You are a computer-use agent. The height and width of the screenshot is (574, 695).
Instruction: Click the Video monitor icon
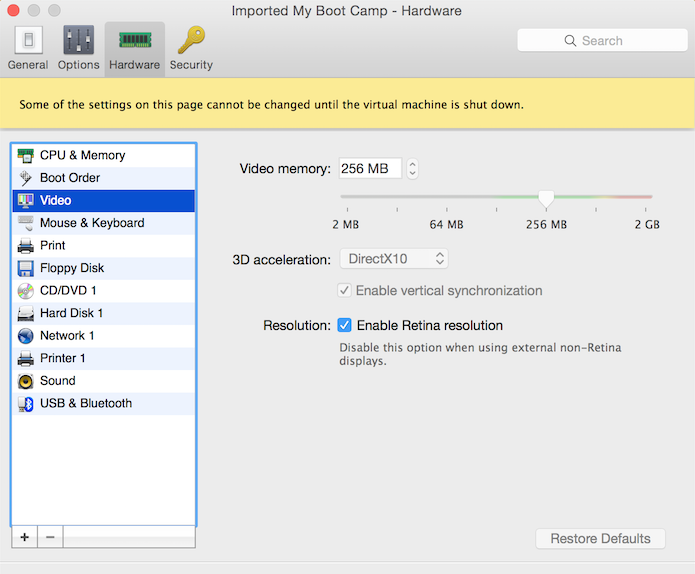(26, 201)
